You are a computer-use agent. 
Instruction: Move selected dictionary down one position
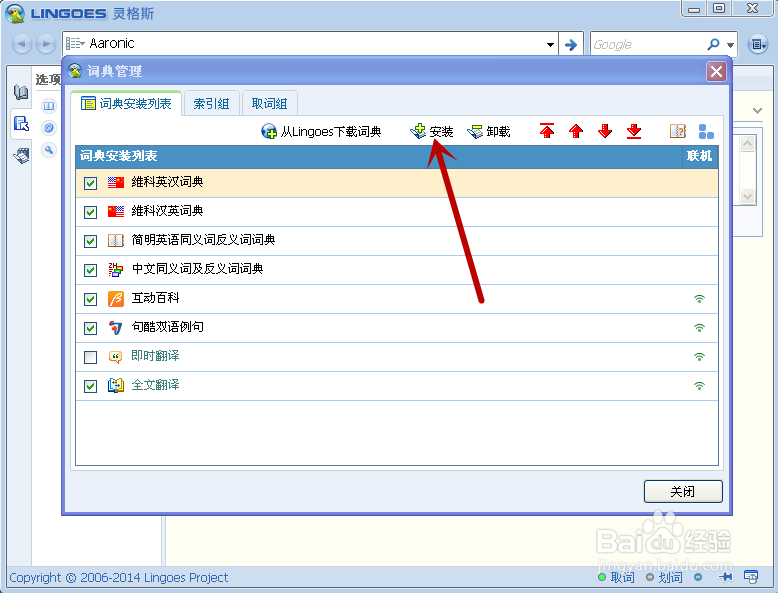(x=605, y=131)
